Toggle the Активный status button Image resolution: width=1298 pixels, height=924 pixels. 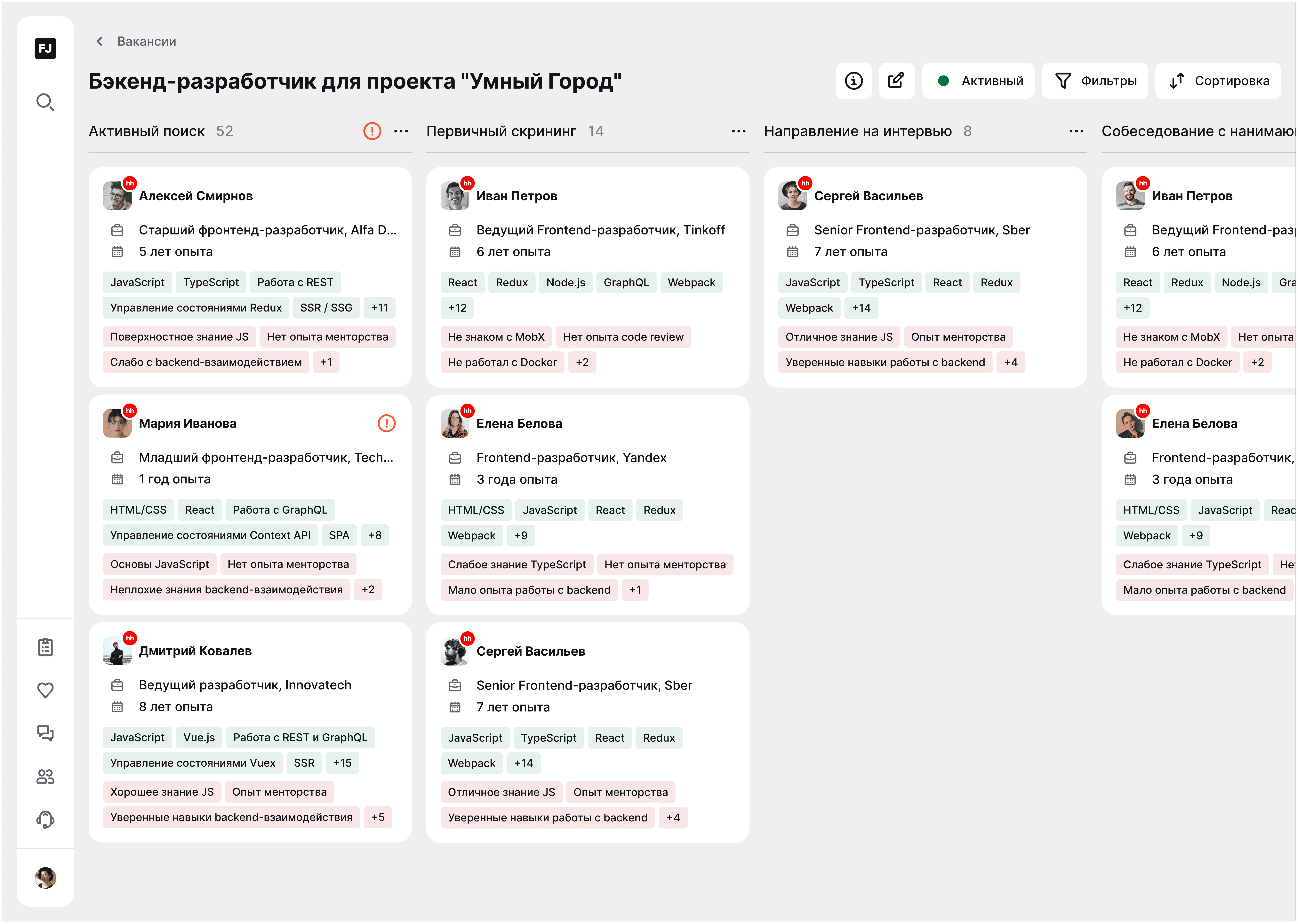coord(978,81)
